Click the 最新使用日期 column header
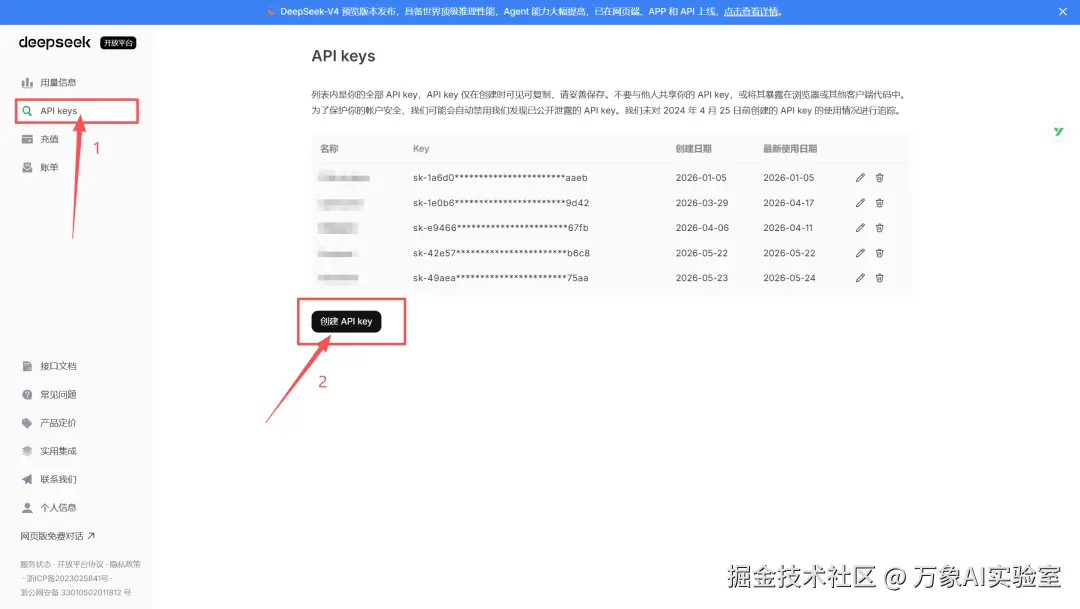This screenshot has height=609, width=1080. click(790, 149)
